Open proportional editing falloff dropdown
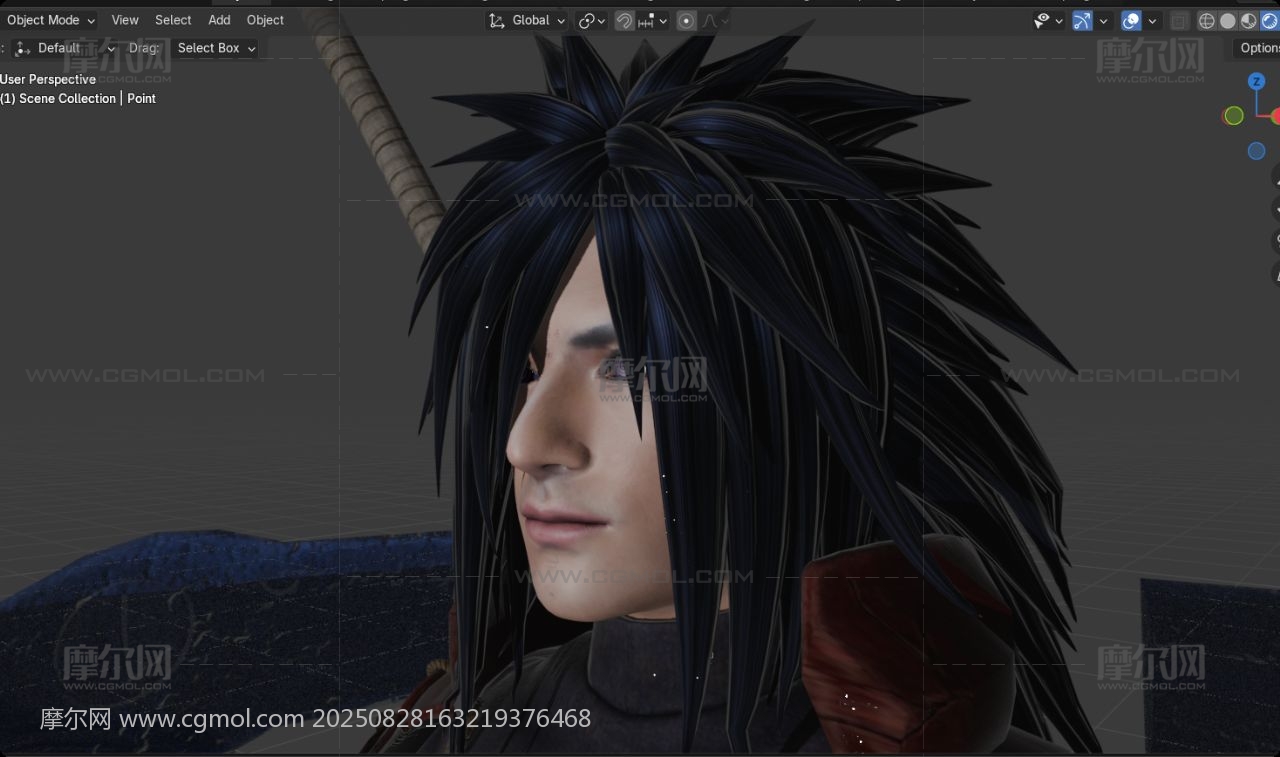The image size is (1280, 757). [714, 20]
